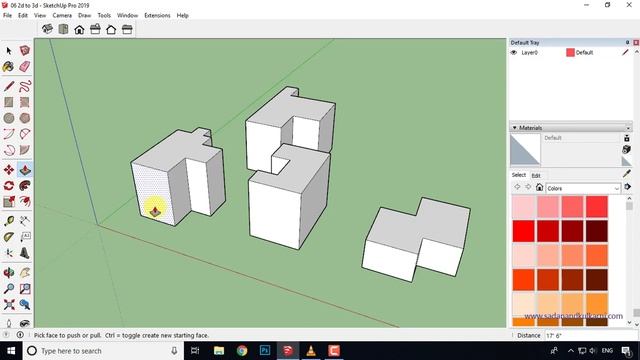Switch to Right view

[x=95, y=29]
